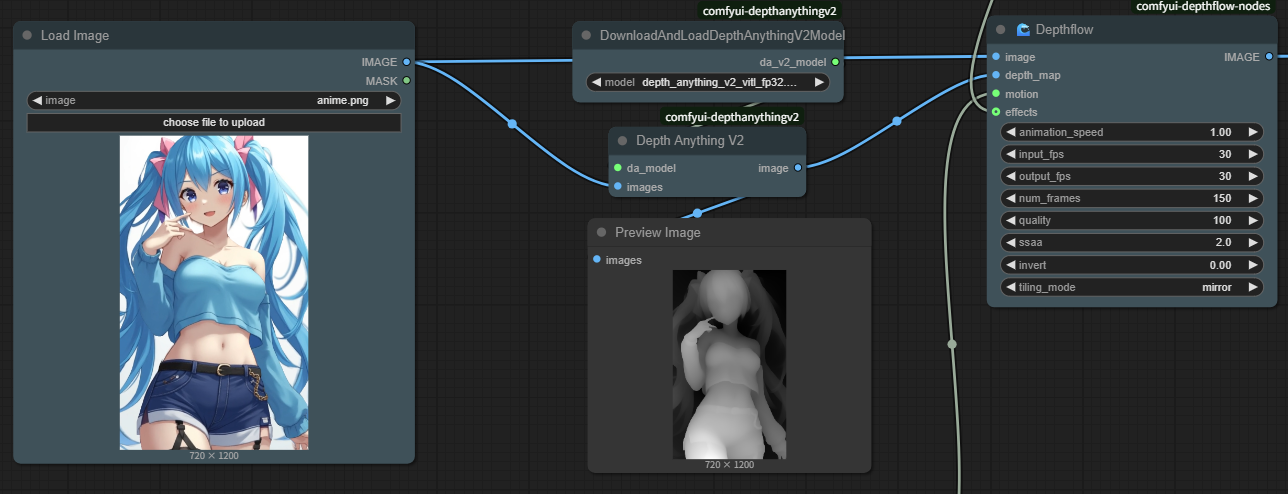Decrease output_fps with left arrow
Image resolution: width=1288 pixels, height=494 pixels.
pyautogui.click(x=1011, y=176)
